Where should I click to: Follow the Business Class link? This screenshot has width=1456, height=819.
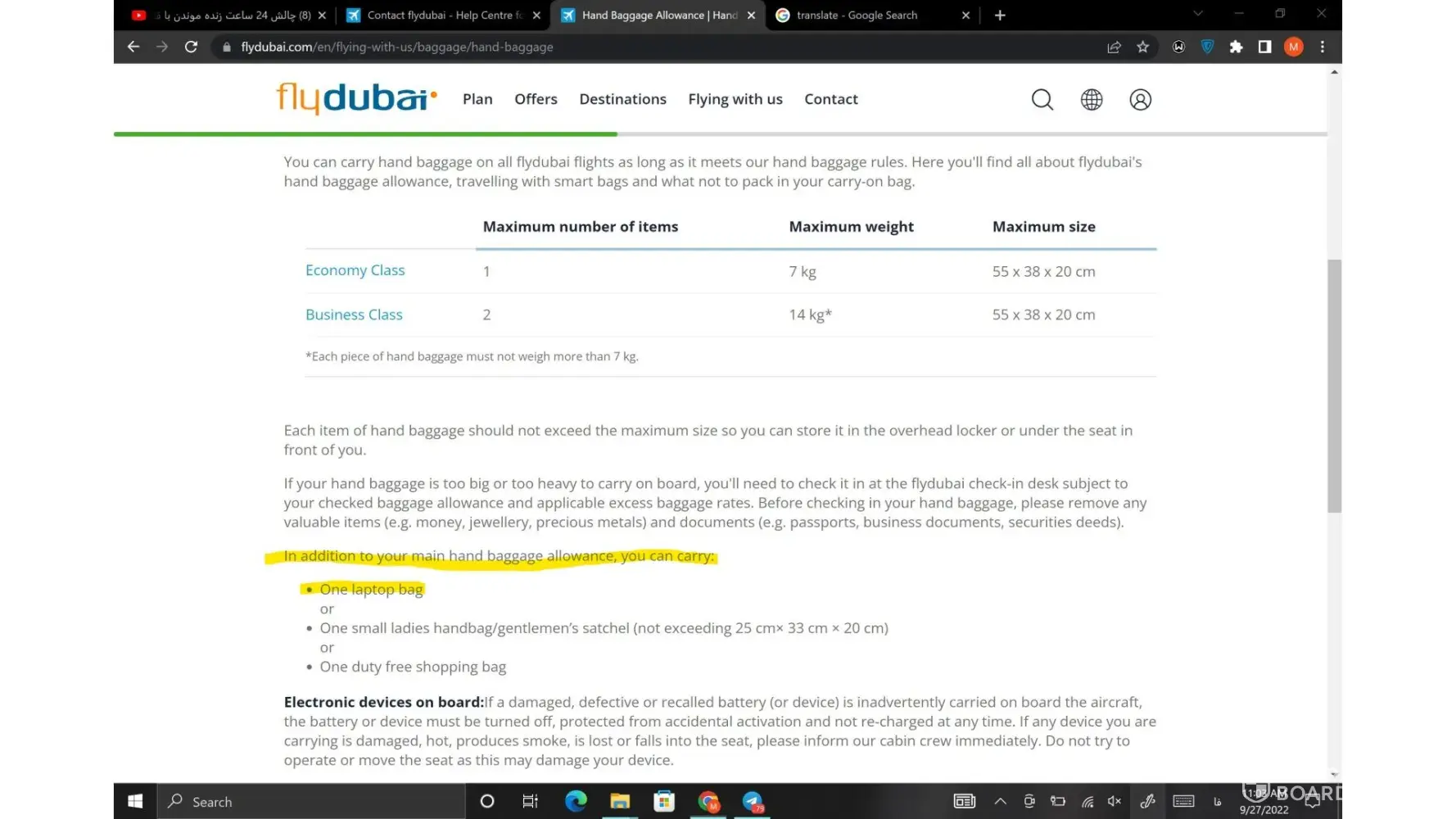[x=354, y=314]
